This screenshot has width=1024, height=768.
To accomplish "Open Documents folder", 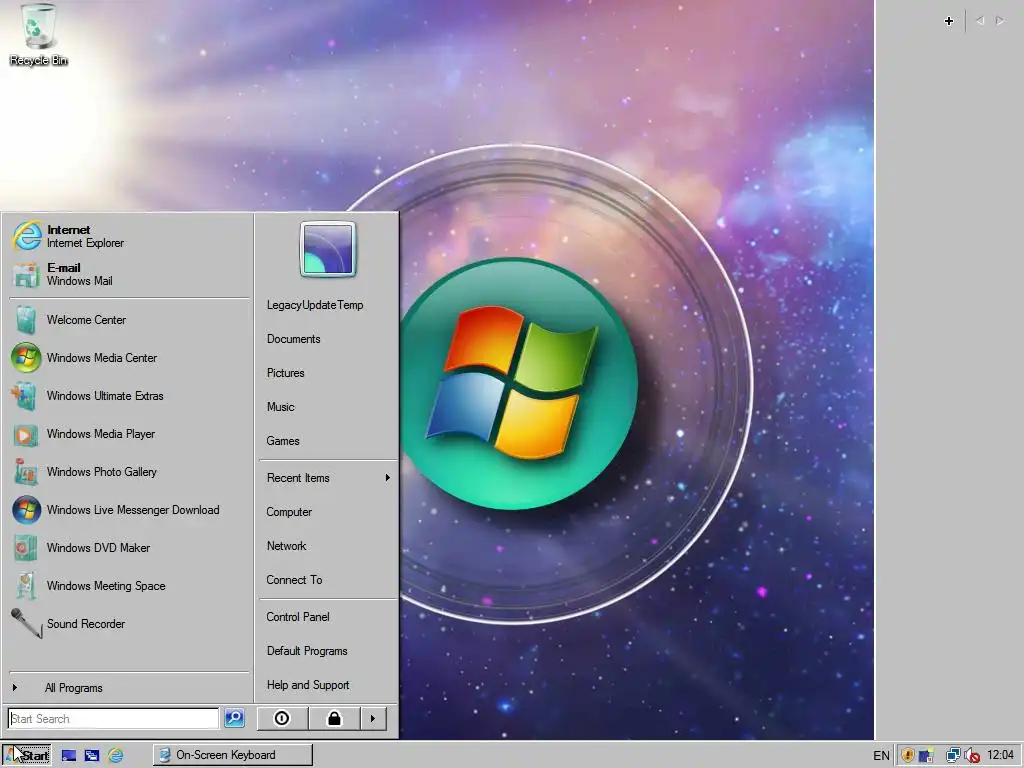I will [x=328, y=339].
